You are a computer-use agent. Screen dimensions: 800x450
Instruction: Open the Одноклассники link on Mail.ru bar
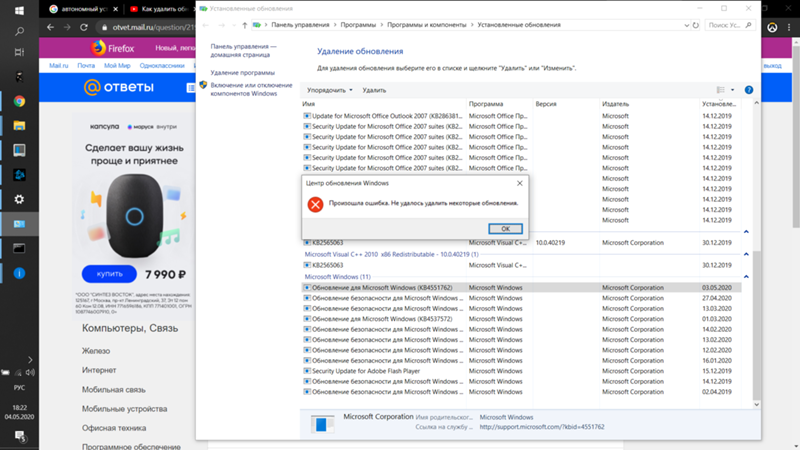coord(162,66)
